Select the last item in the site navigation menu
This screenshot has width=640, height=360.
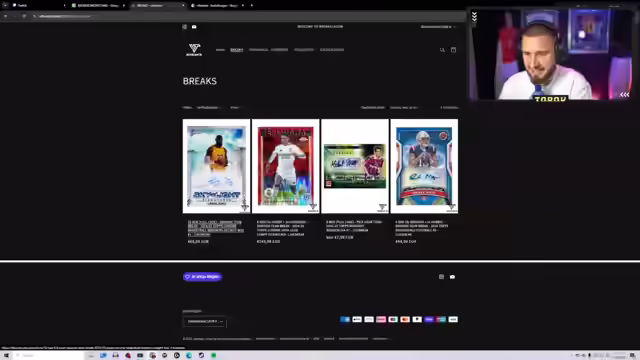click(x=332, y=50)
